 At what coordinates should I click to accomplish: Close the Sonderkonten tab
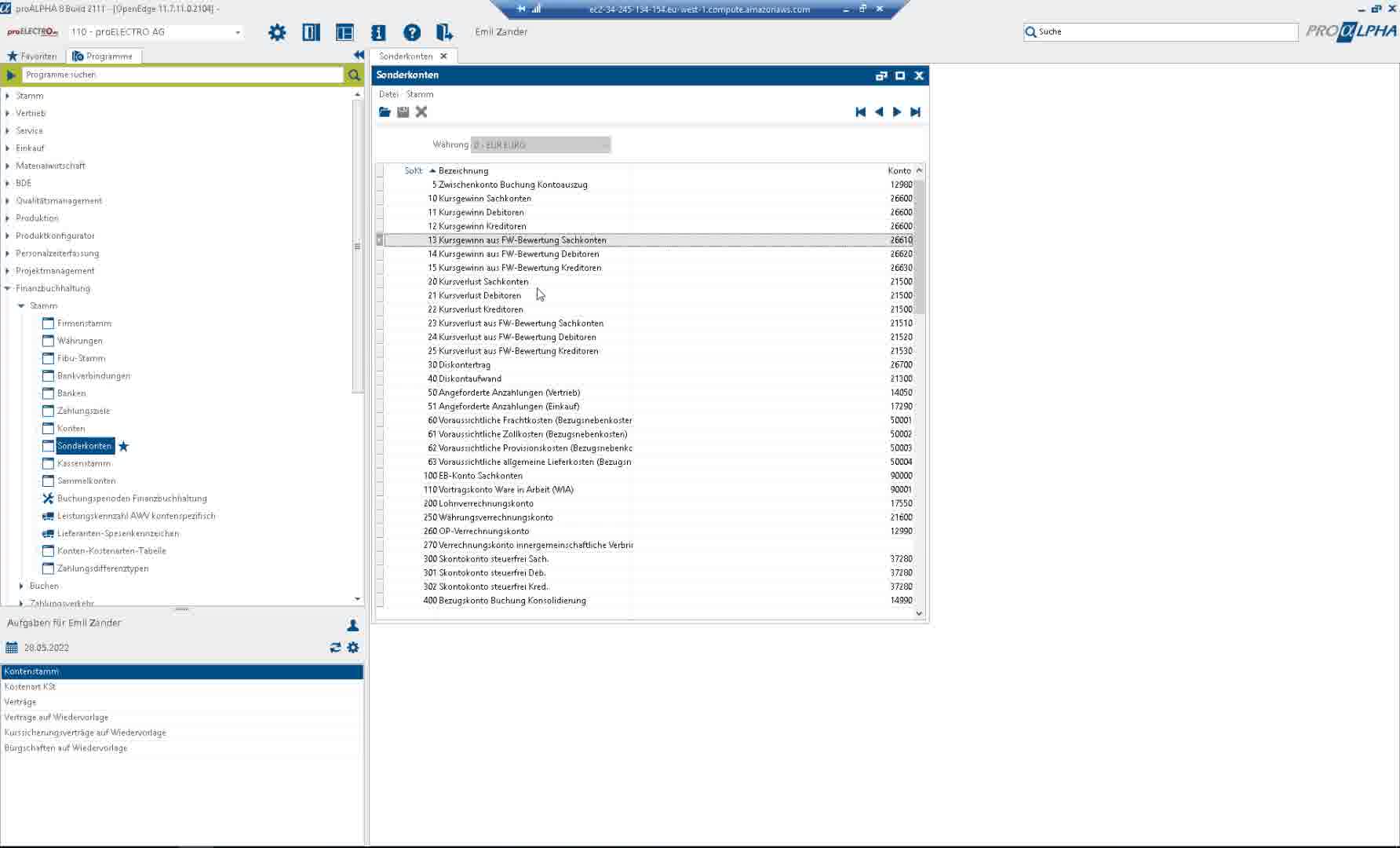coord(443,57)
